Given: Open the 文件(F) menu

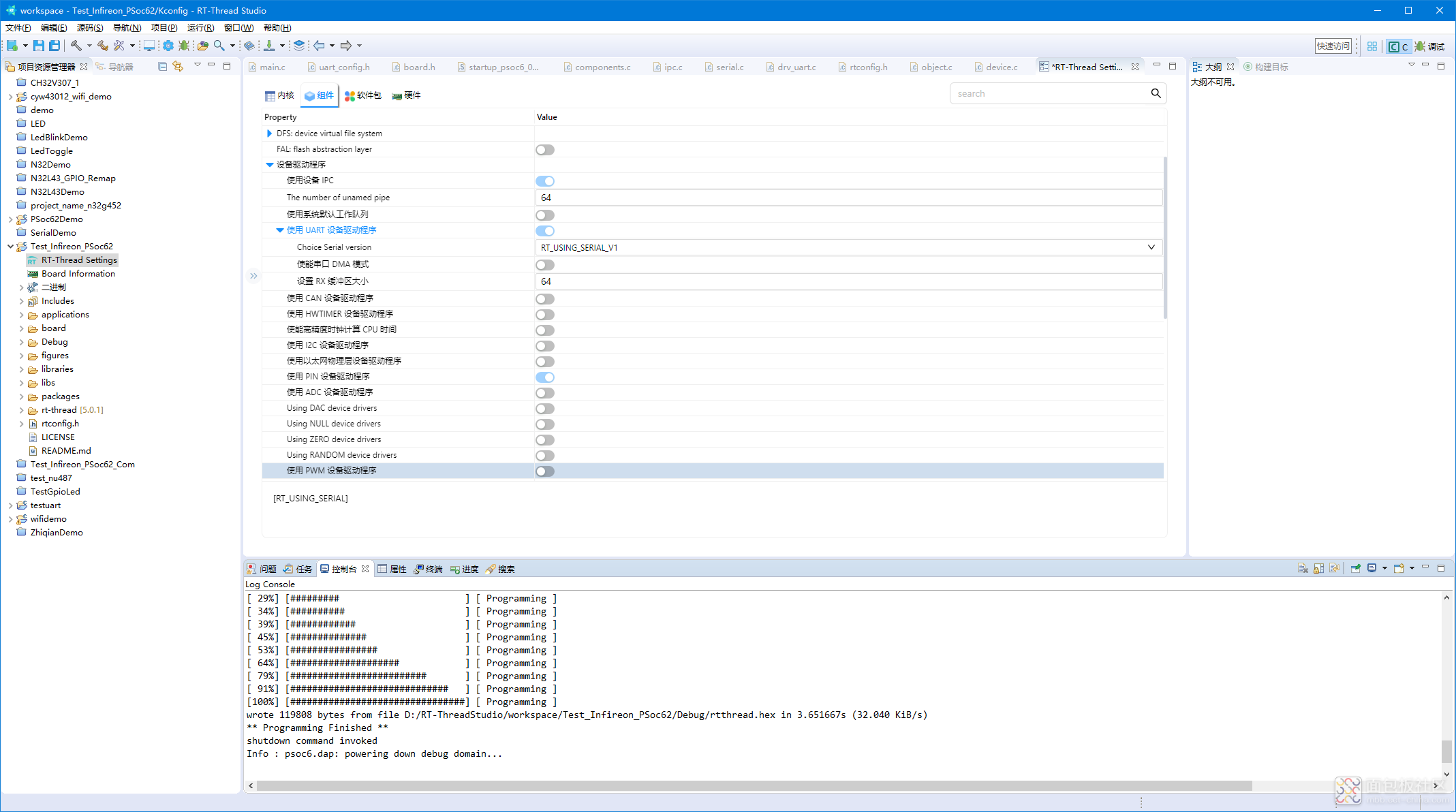Looking at the screenshot, I should pos(18,28).
